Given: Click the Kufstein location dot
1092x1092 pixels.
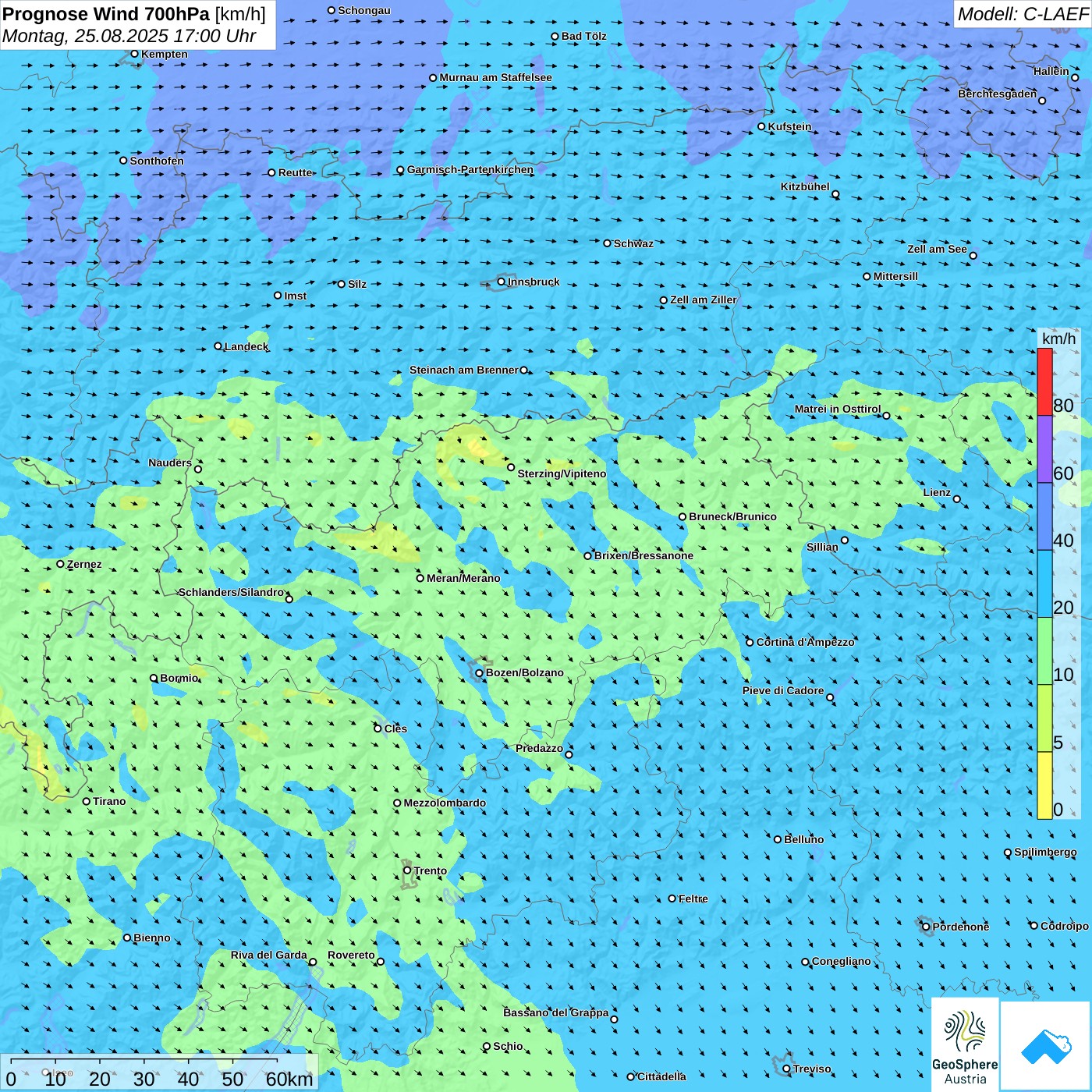Looking at the screenshot, I should (762, 126).
